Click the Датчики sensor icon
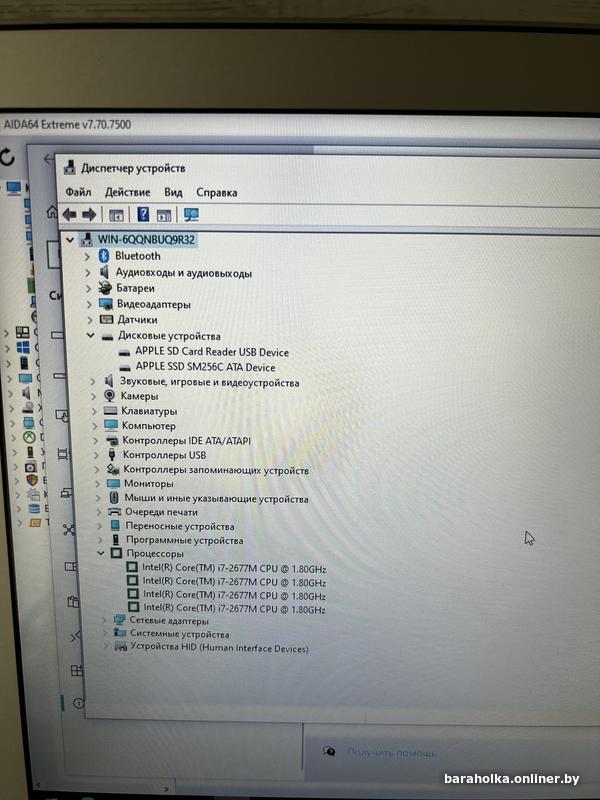This screenshot has height=800, width=600. pyautogui.click(x=106, y=319)
